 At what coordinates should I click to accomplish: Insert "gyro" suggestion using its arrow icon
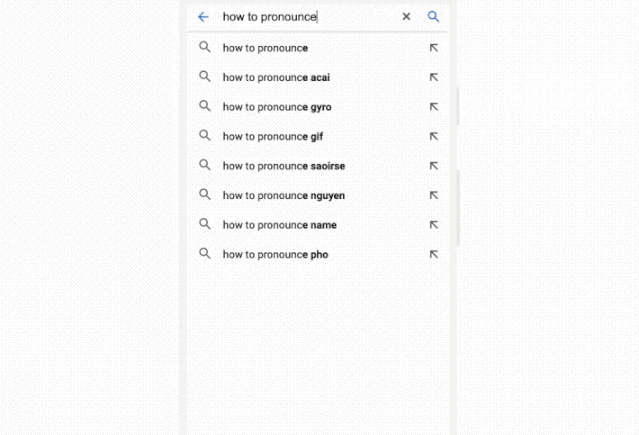coord(433,107)
